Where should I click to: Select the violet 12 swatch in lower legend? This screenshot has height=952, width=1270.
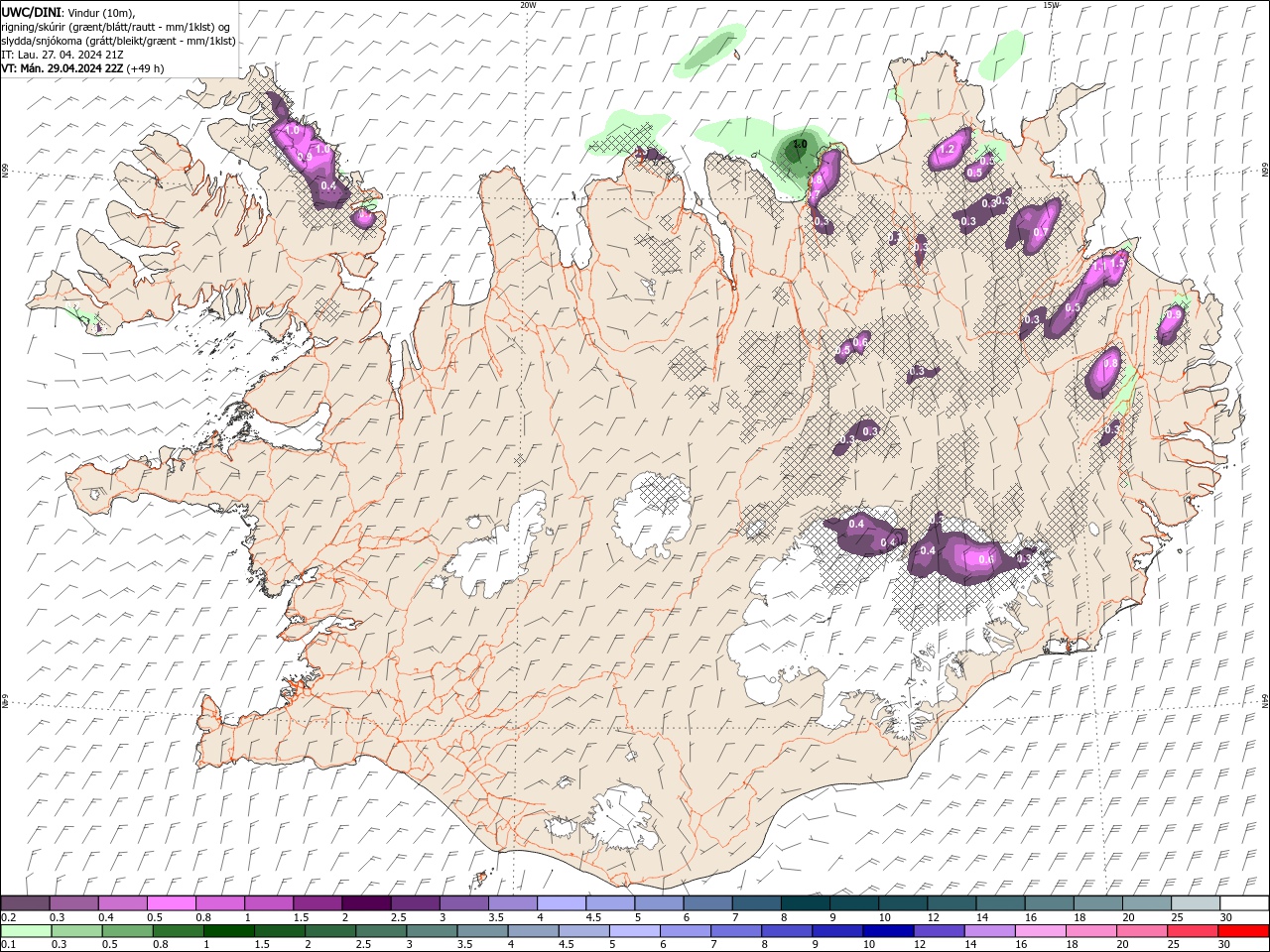point(938,931)
